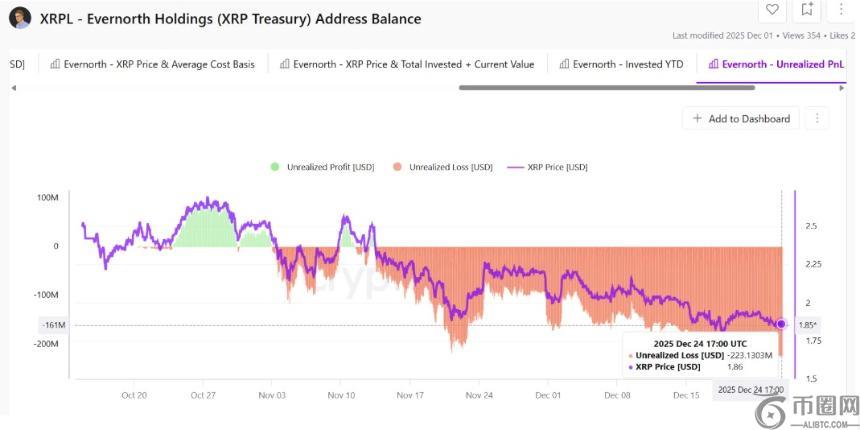Image resolution: width=860 pixels, height=430 pixels.
Task: Toggle Unrealized Profit [USD] series
Action: tap(322, 167)
